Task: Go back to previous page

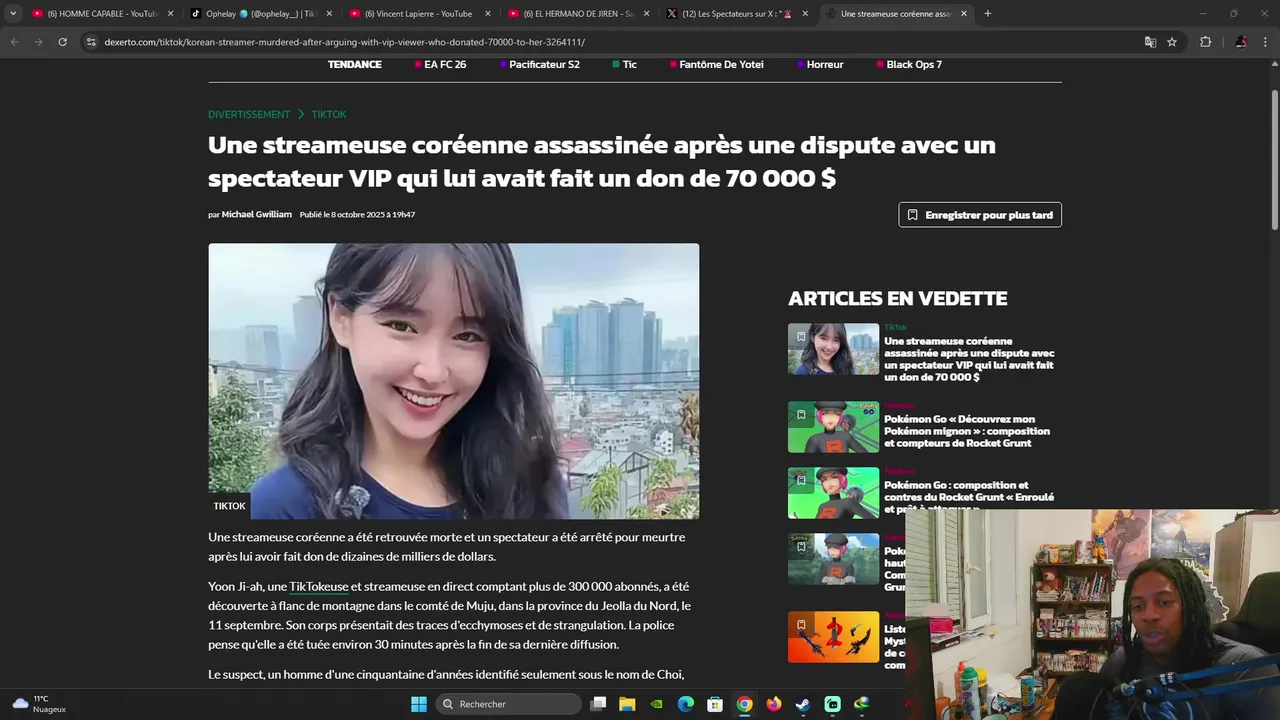Action: [14, 42]
